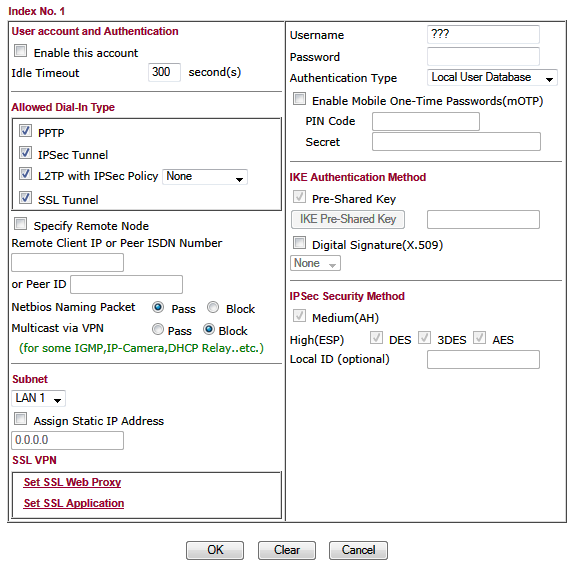Click the Idle Timeout seconds field
The image size is (576, 564).
pyautogui.click(x=164, y=72)
